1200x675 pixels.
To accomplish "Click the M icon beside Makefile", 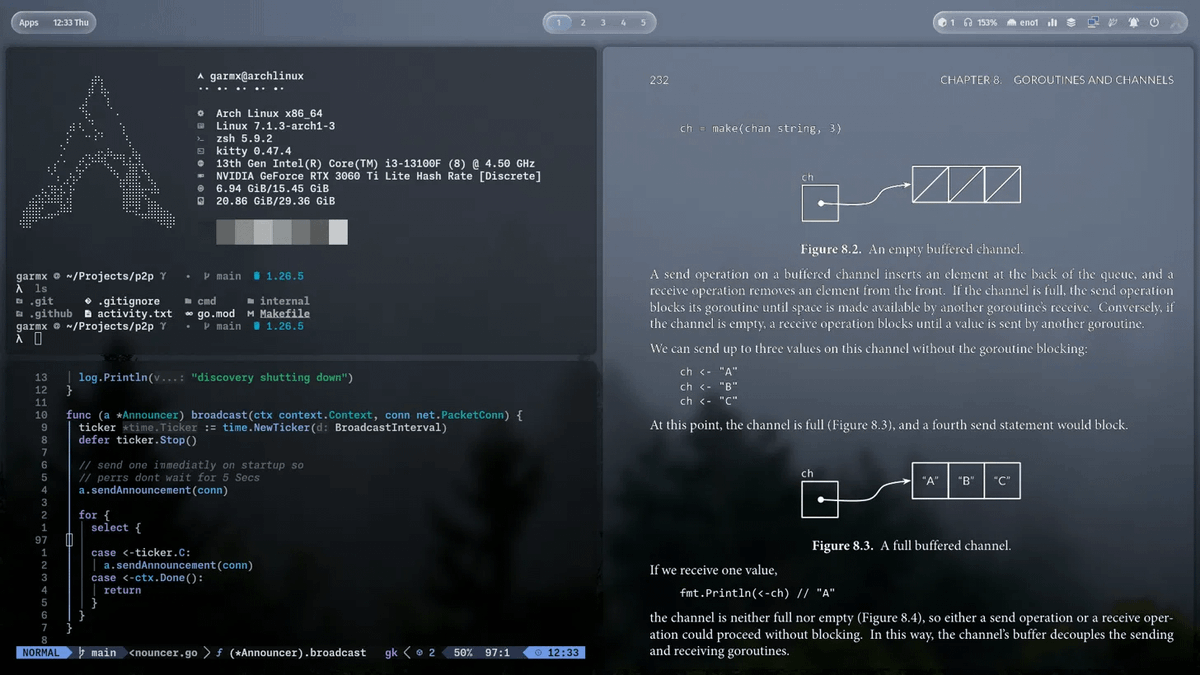I will [250, 313].
